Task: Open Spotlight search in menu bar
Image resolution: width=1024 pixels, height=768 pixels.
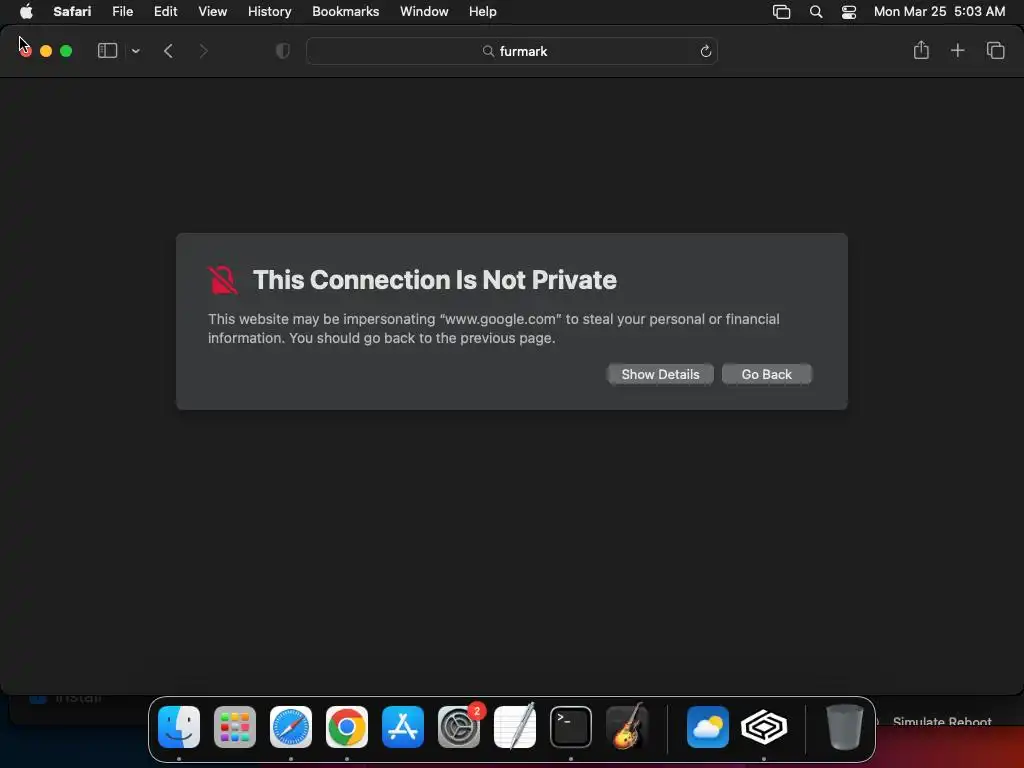Action: tap(816, 12)
